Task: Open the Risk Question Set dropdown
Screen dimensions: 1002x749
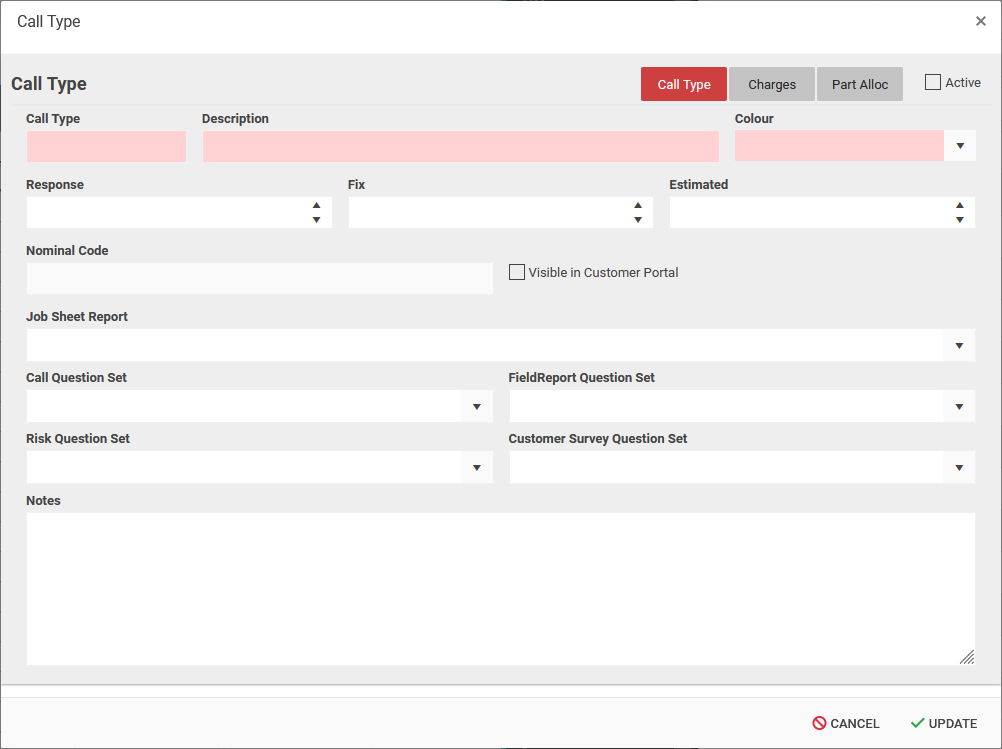Action: click(476, 467)
